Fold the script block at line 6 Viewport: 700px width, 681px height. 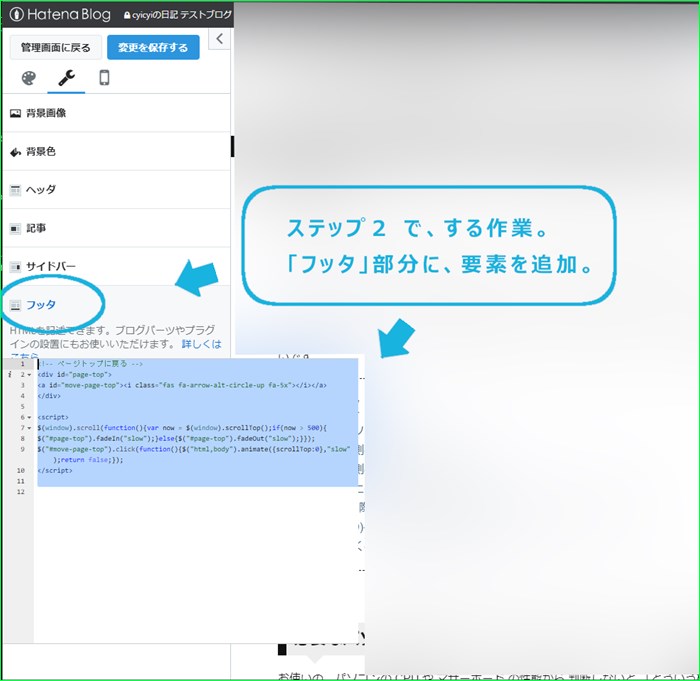(29, 418)
